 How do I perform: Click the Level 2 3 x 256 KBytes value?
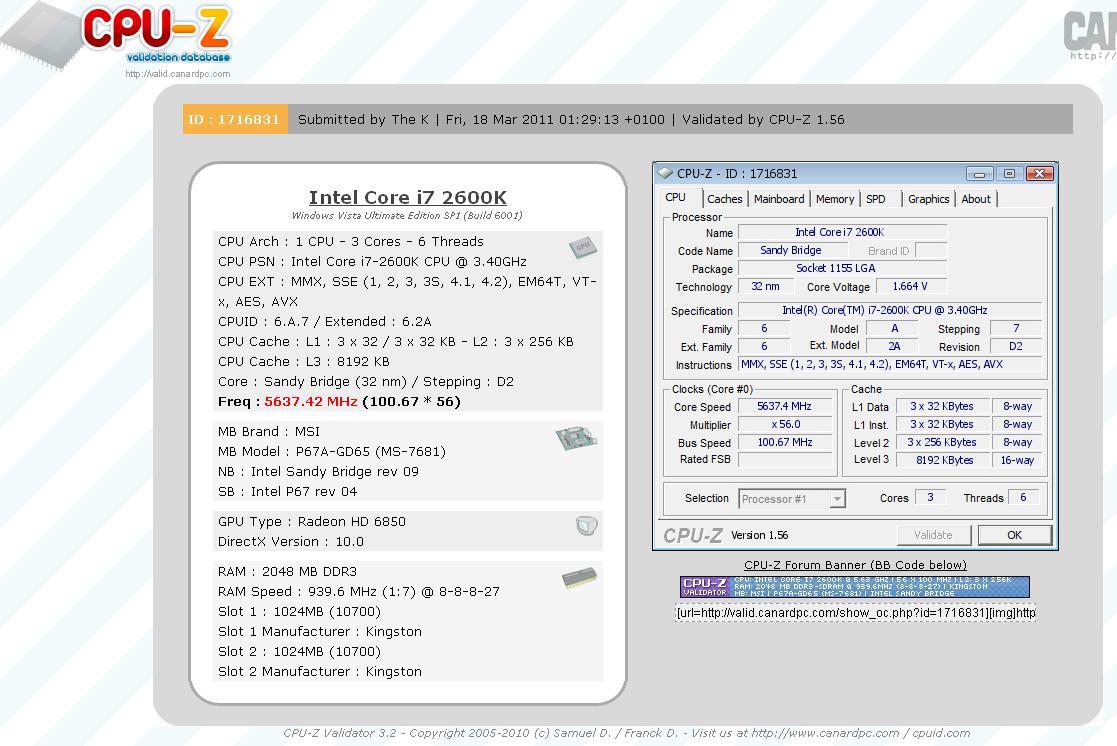tap(943, 442)
